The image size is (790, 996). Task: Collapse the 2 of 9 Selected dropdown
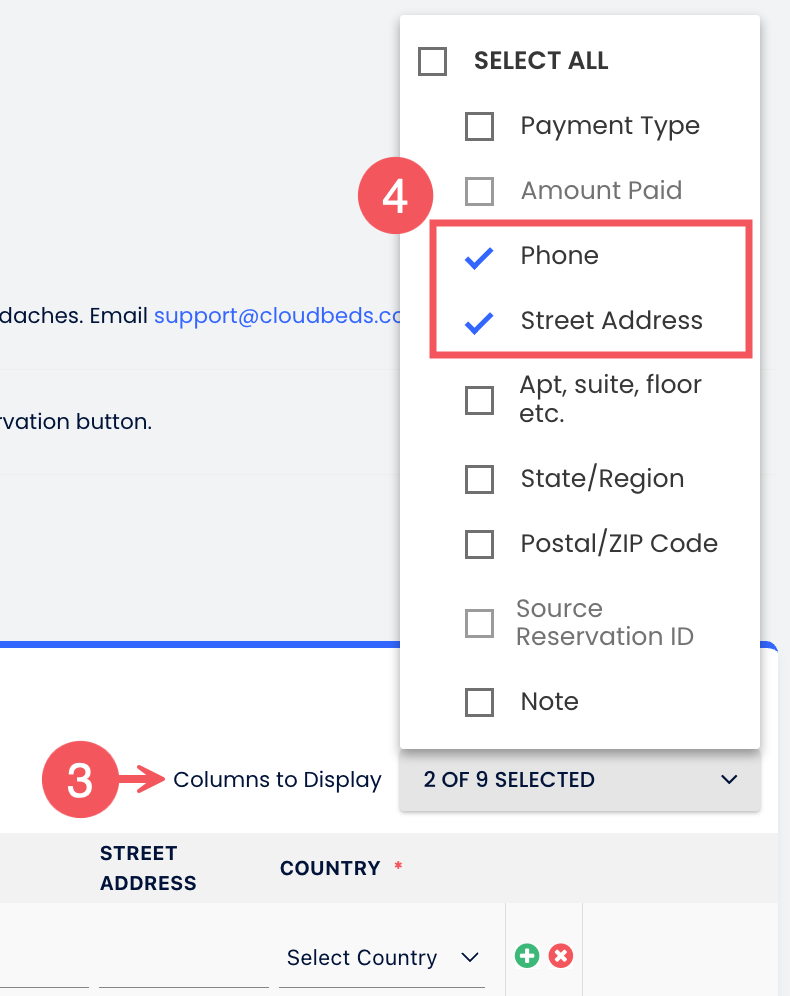pos(580,780)
